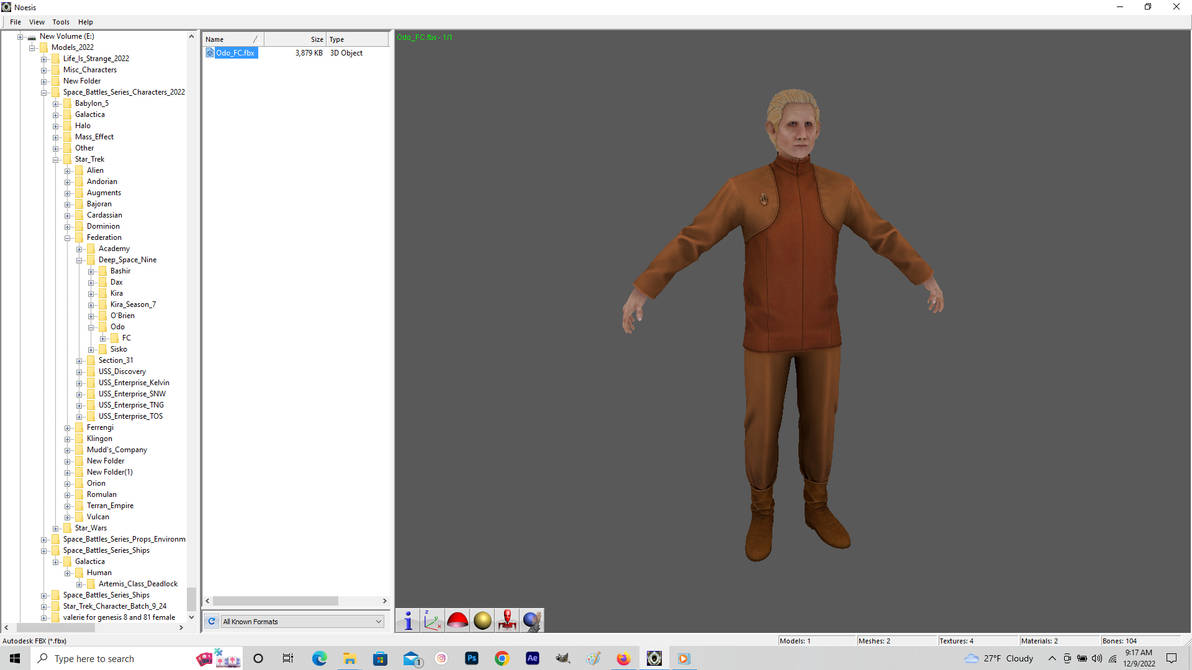The image size is (1192, 670).
Task: Open the All Known Formats dropdown
Action: coord(302,621)
